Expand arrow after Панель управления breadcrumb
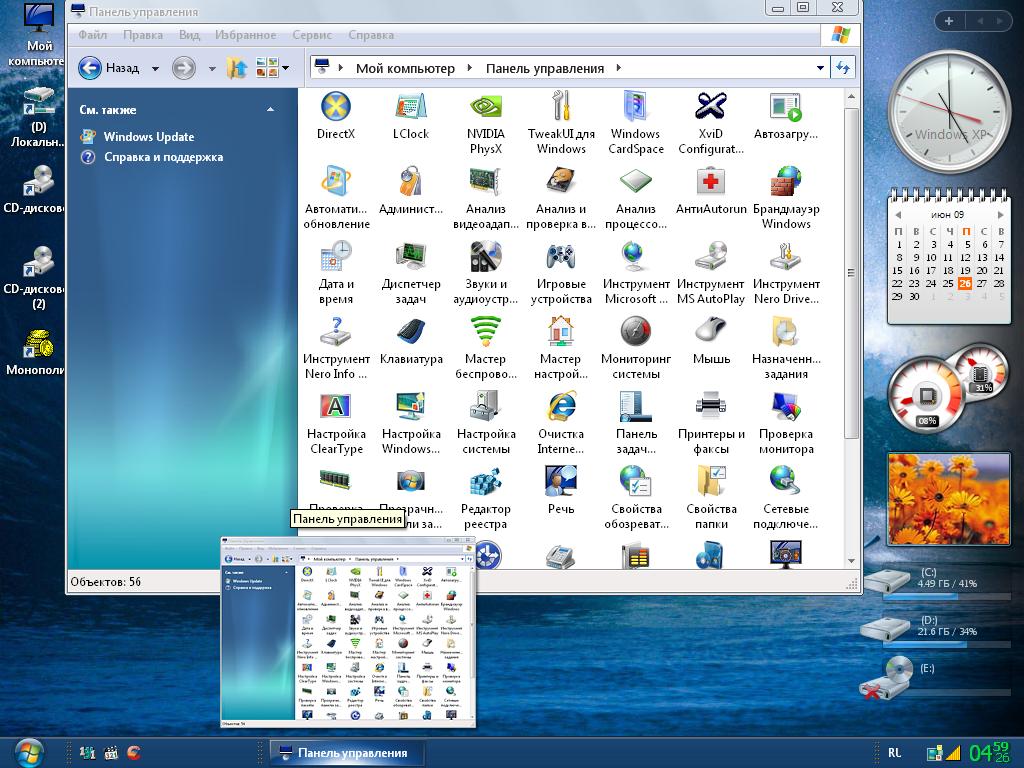1024x768 pixels. pos(618,68)
